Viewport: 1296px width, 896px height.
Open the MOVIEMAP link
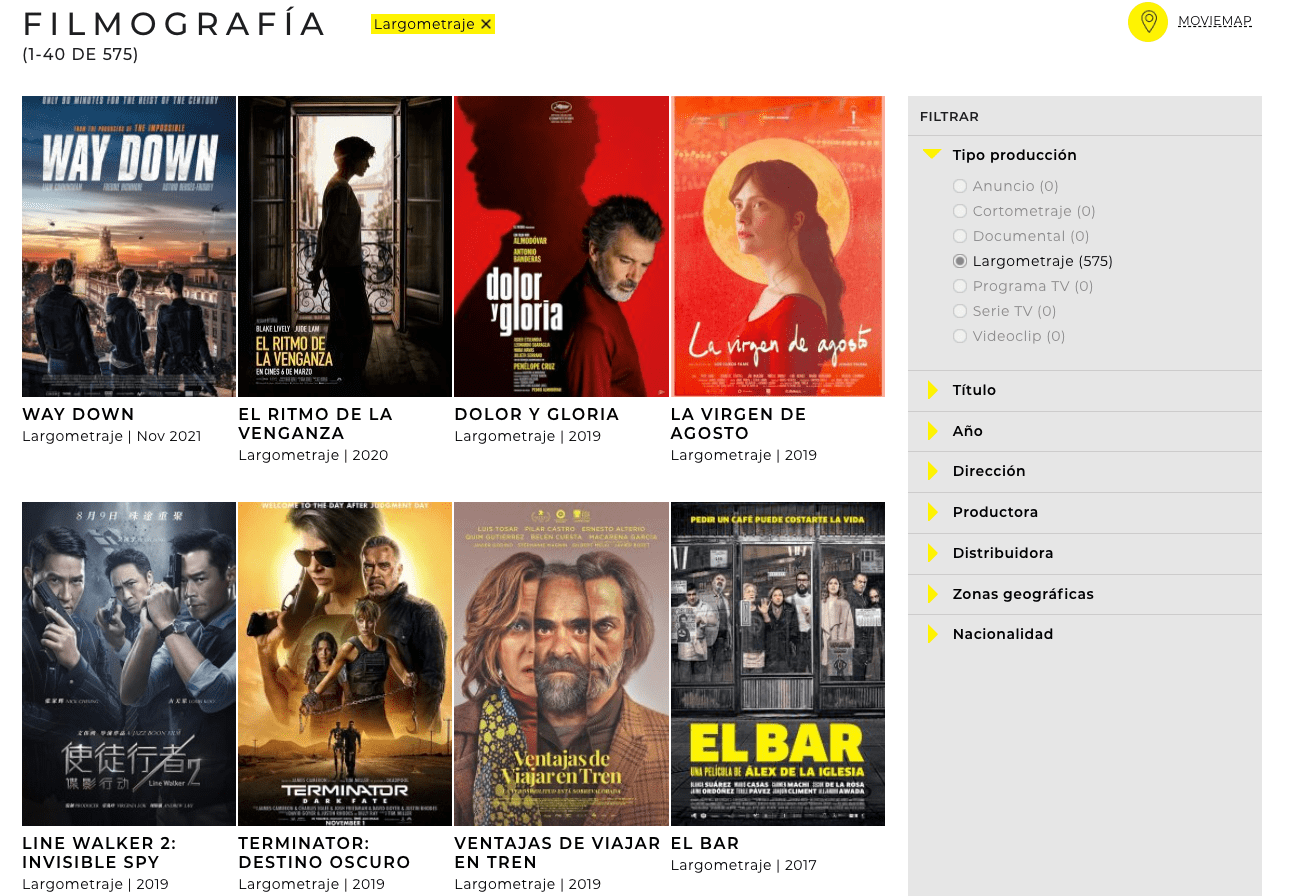click(x=1215, y=21)
